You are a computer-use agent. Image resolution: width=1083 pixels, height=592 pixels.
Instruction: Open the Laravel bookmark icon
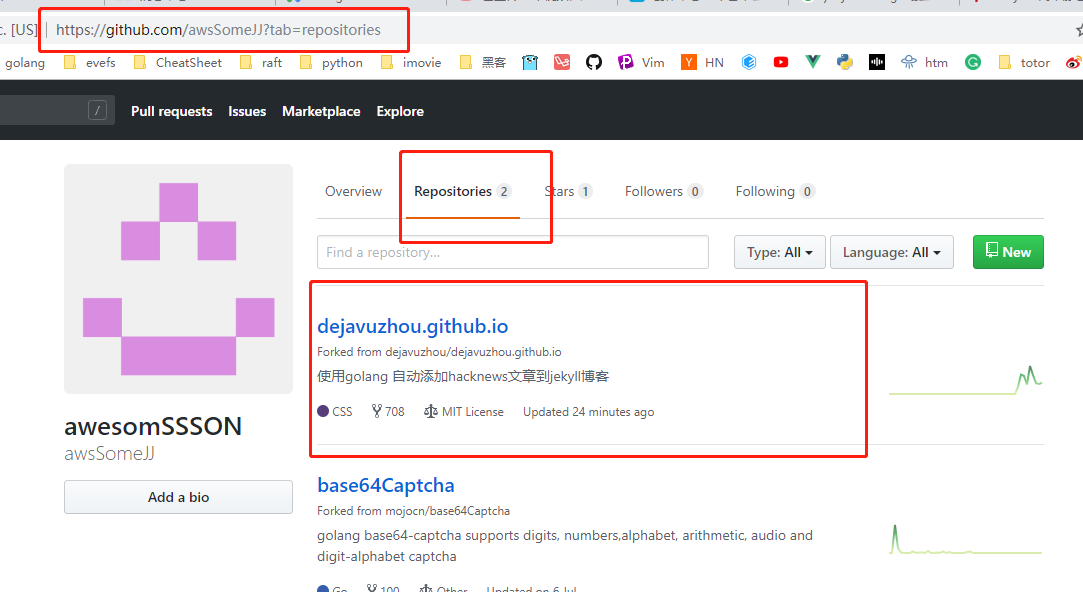[562, 63]
